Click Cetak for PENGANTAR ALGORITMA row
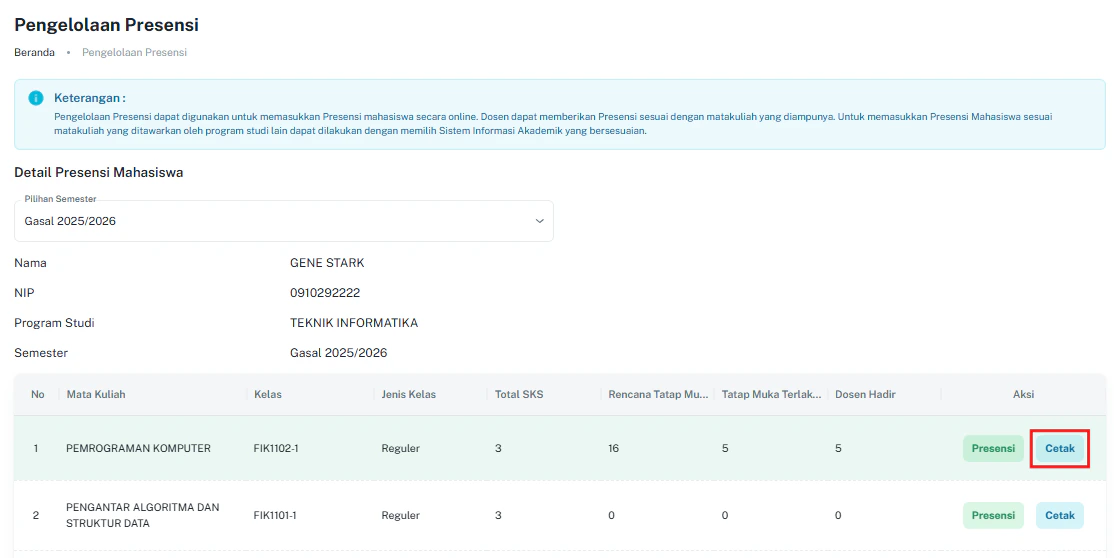This screenshot has height=558, width=1114. tap(1060, 515)
